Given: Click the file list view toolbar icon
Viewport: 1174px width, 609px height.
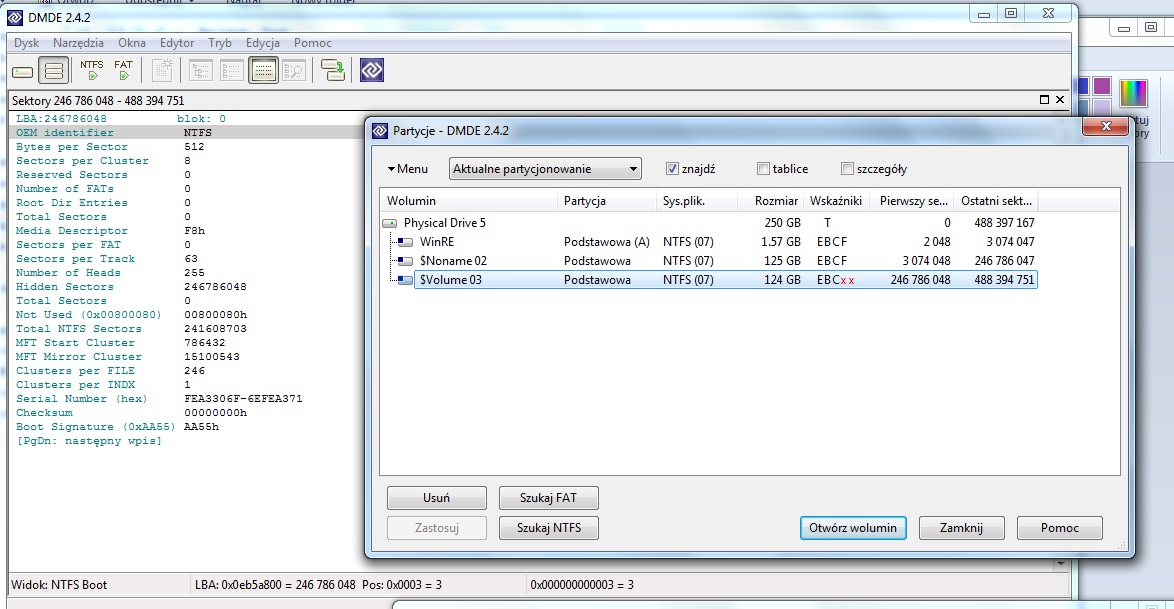Looking at the screenshot, I should tap(231, 71).
